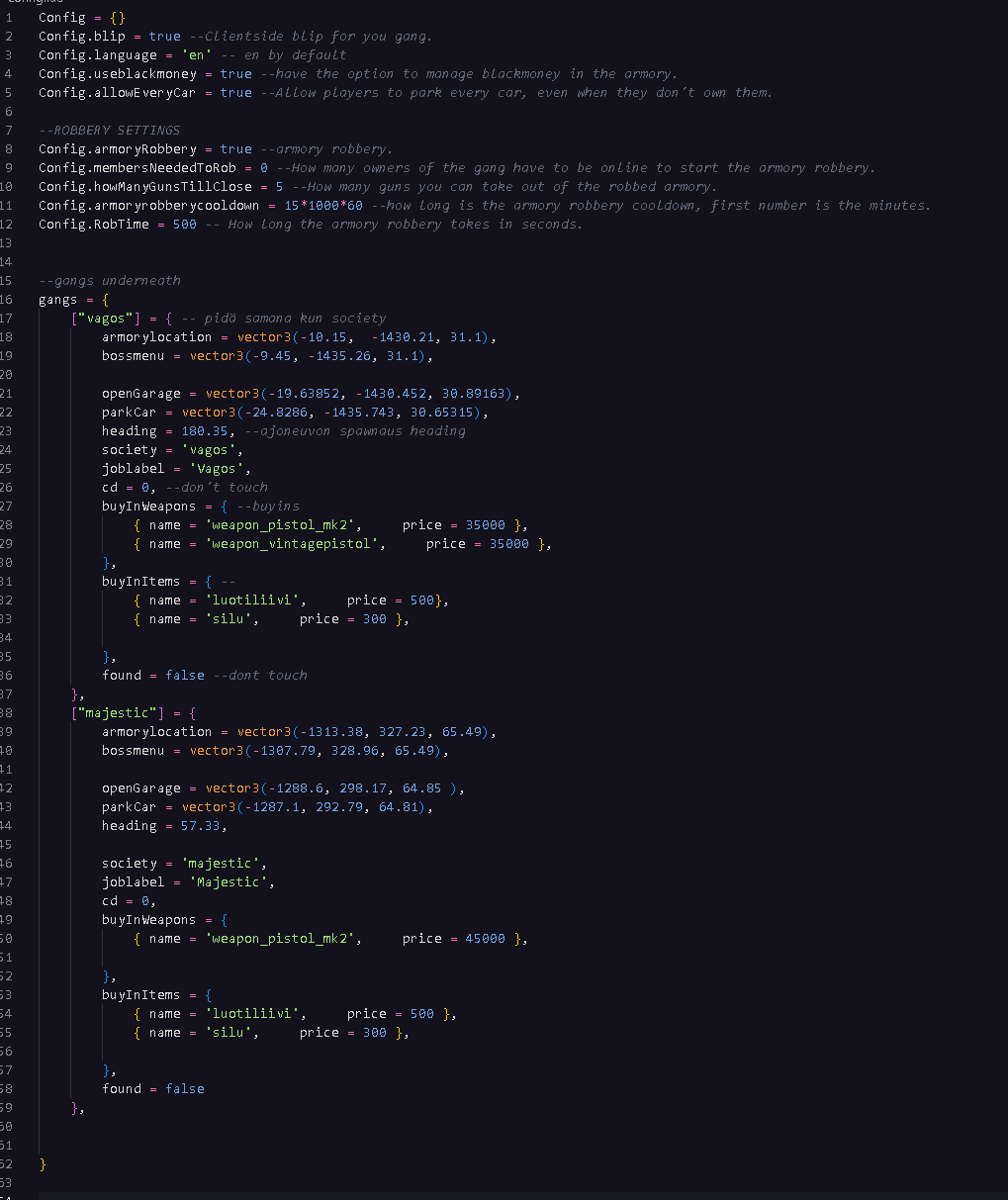
Task: Click the vector3(-19.63852, ...) openGarage value
Action: pos(362,394)
